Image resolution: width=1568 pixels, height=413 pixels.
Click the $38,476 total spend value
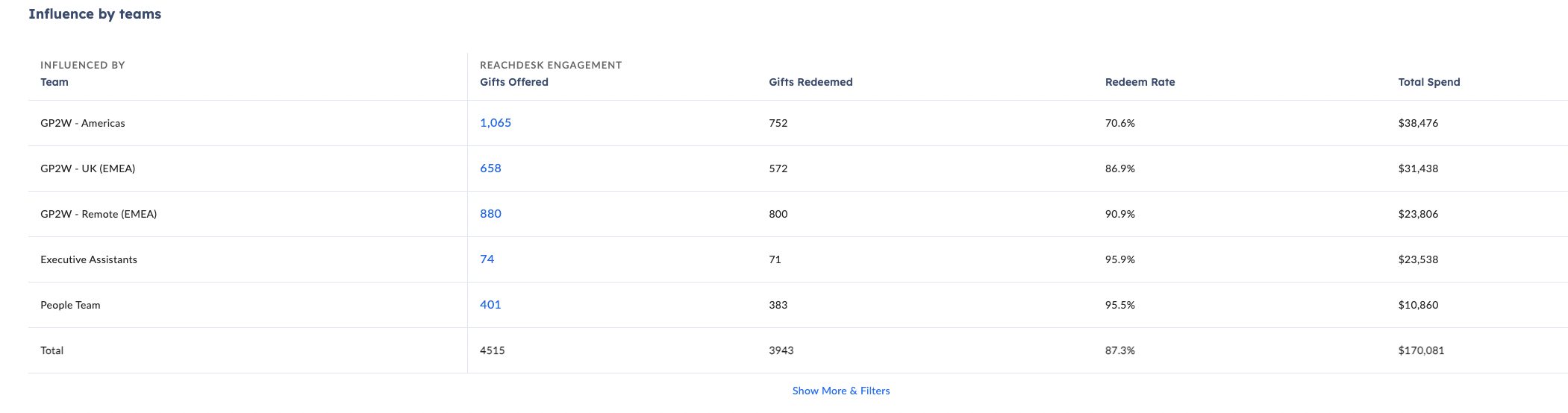point(1418,123)
